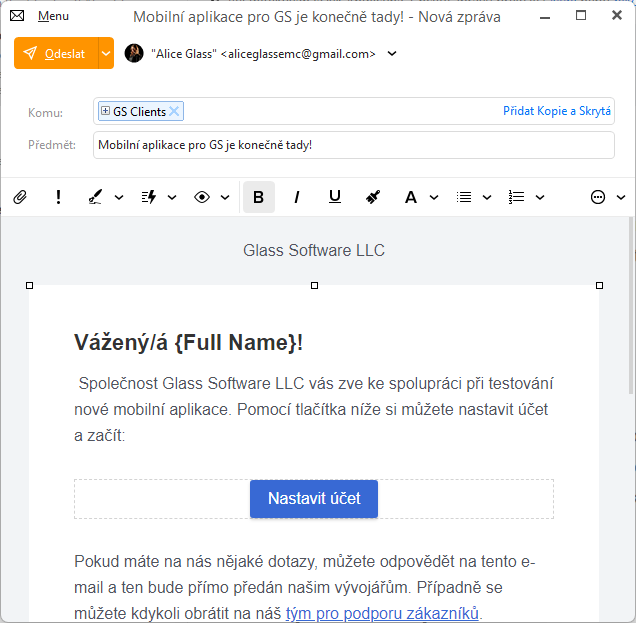The image size is (636, 623).
Task: Click the quick text lightning icon
Action: (148, 198)
